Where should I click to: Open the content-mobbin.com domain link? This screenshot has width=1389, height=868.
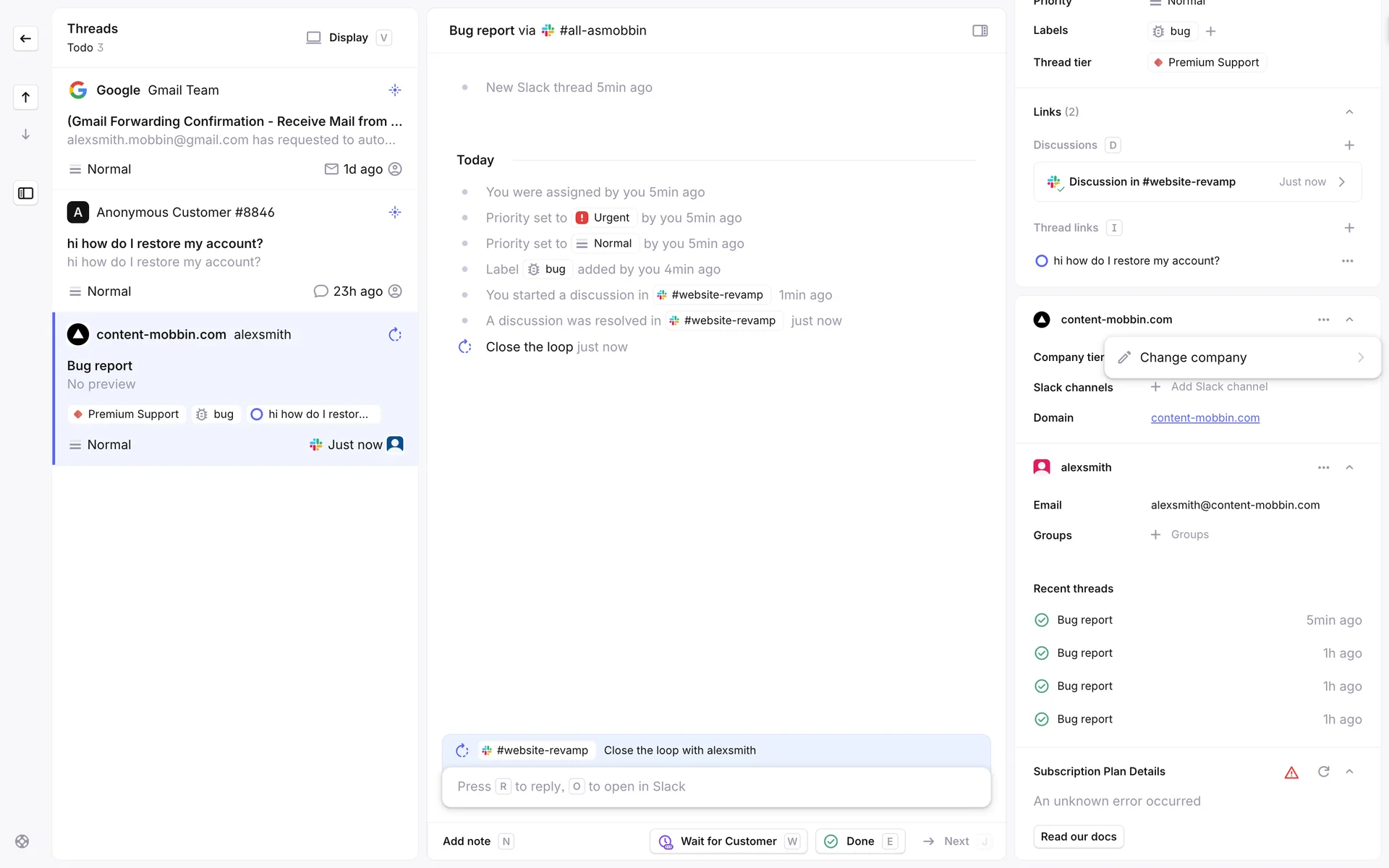pos(1205,418)
